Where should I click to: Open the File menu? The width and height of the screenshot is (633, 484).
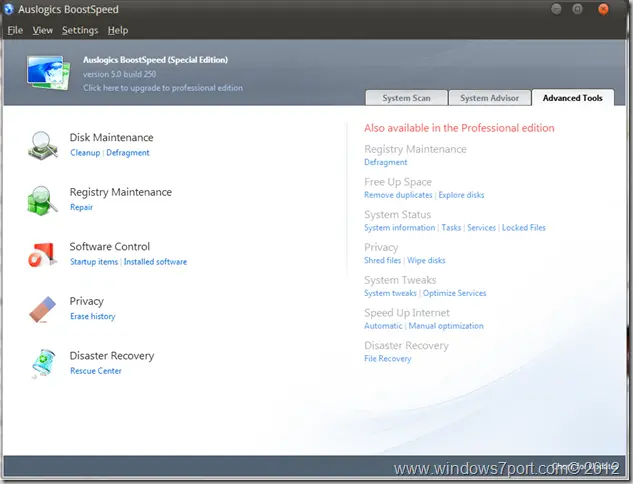[15, 30]
